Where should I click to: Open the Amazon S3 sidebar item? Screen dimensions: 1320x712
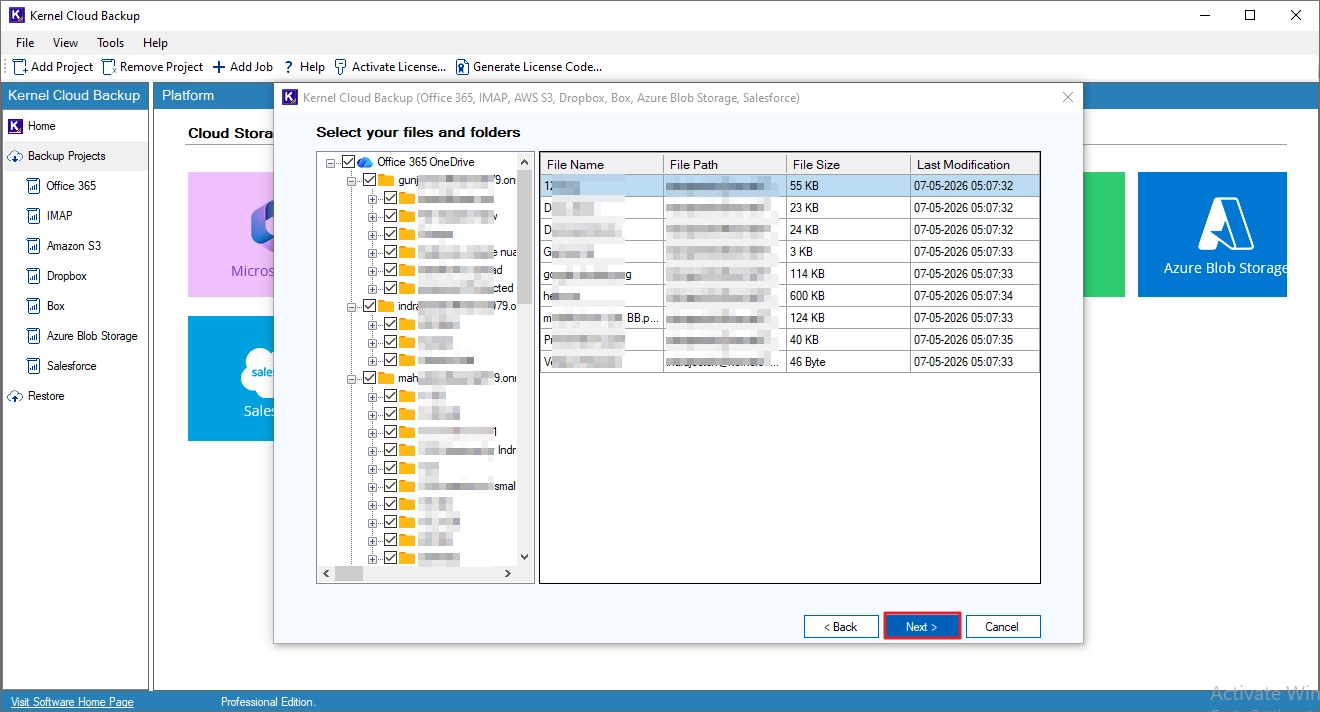(73, 246)
